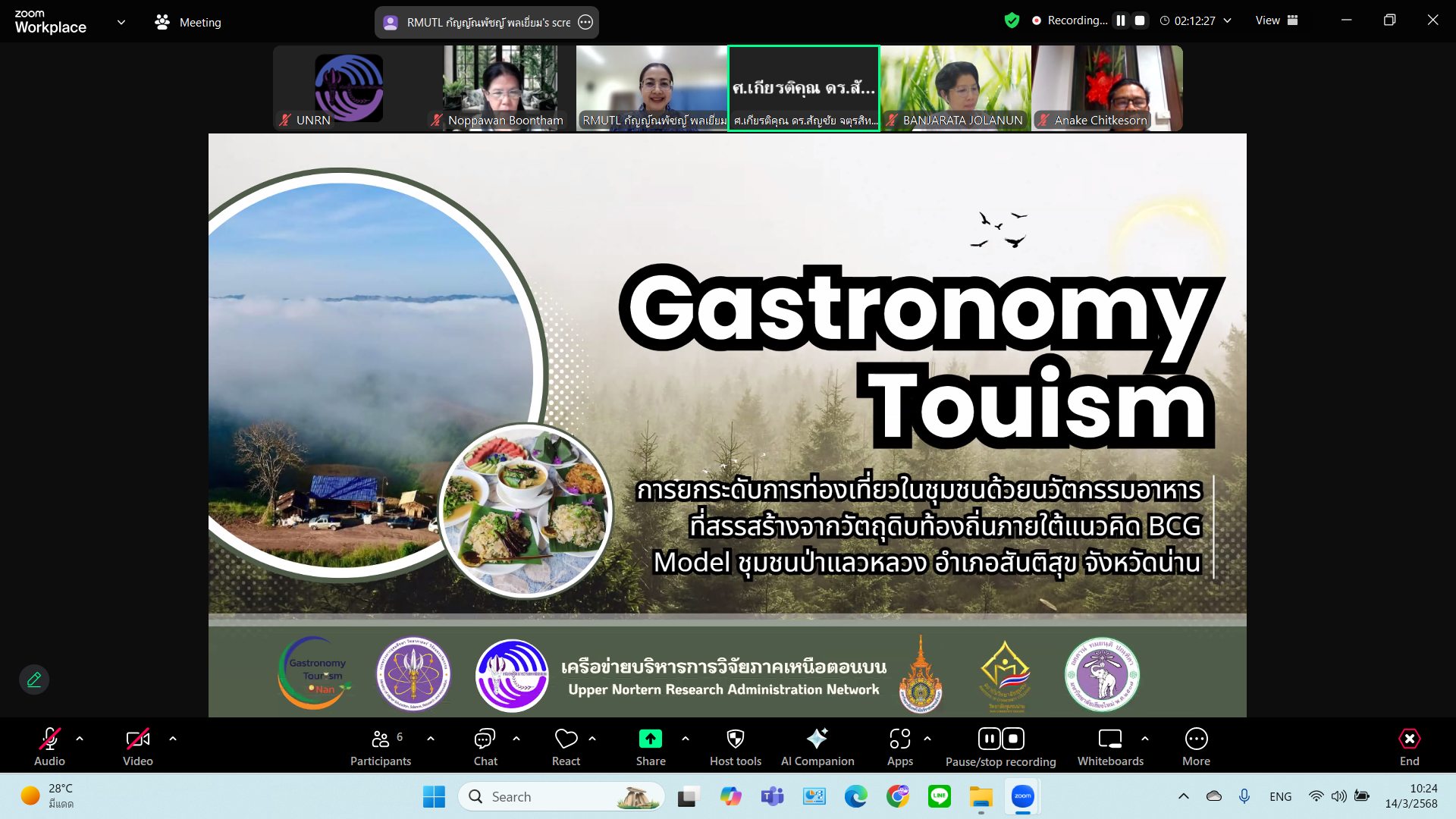Open the Chat panel
Image resolution: width=1456 pixels, height=819 pixels.
[x=485, y=746]
